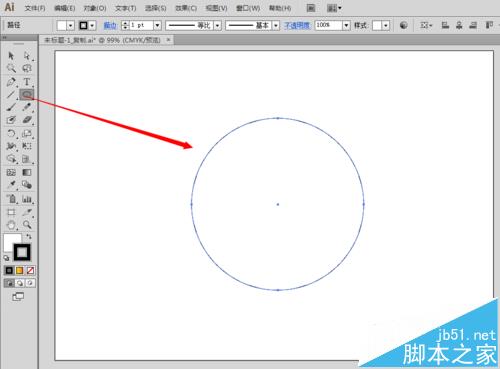Select the Paintbrush tool
This screenshot has height=369, width=500.
pyautogui.click(x=11, y=107)
